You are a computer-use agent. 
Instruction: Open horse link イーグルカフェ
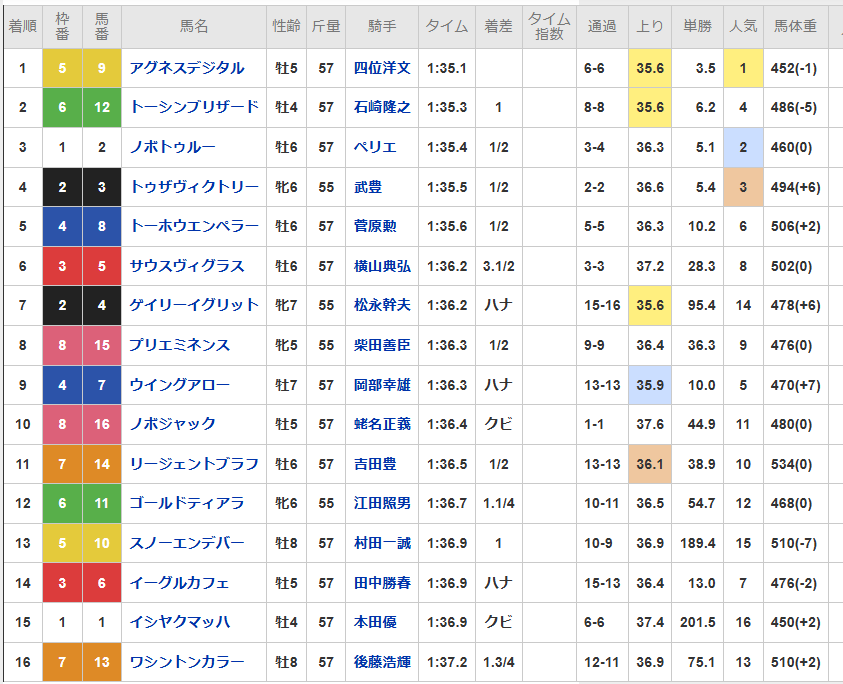pos(180,583)
